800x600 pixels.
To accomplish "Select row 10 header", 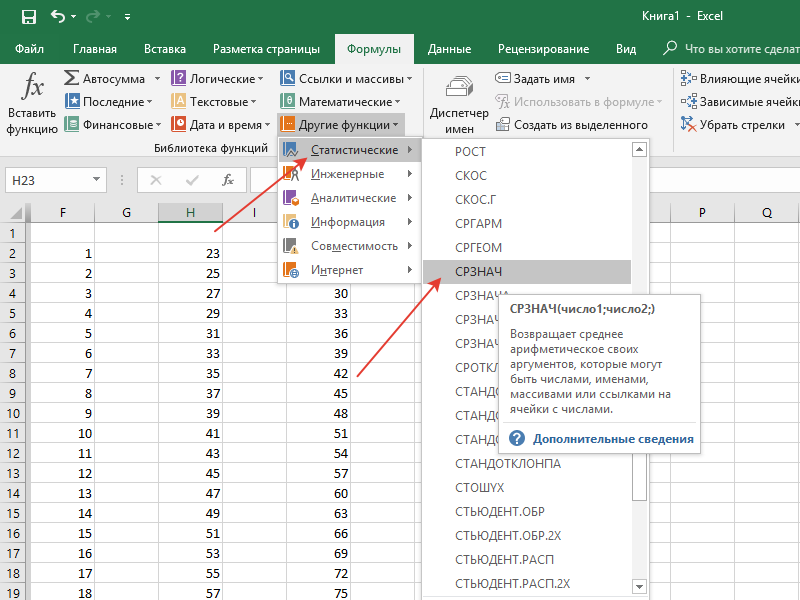I will point(13,413).
